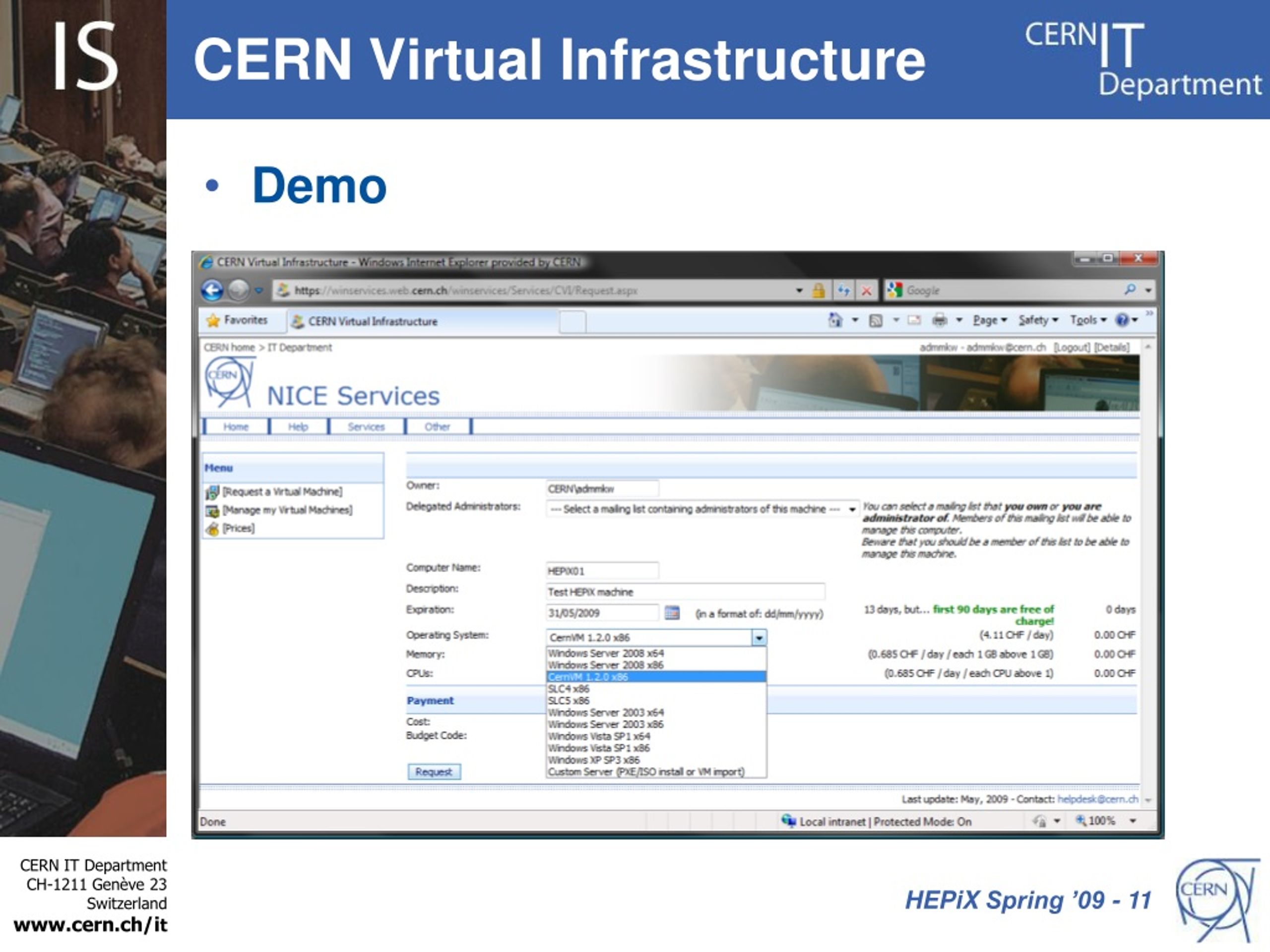
Task: Click Manage my Virtual Machines menu link
Action: (x=288, y=510)
